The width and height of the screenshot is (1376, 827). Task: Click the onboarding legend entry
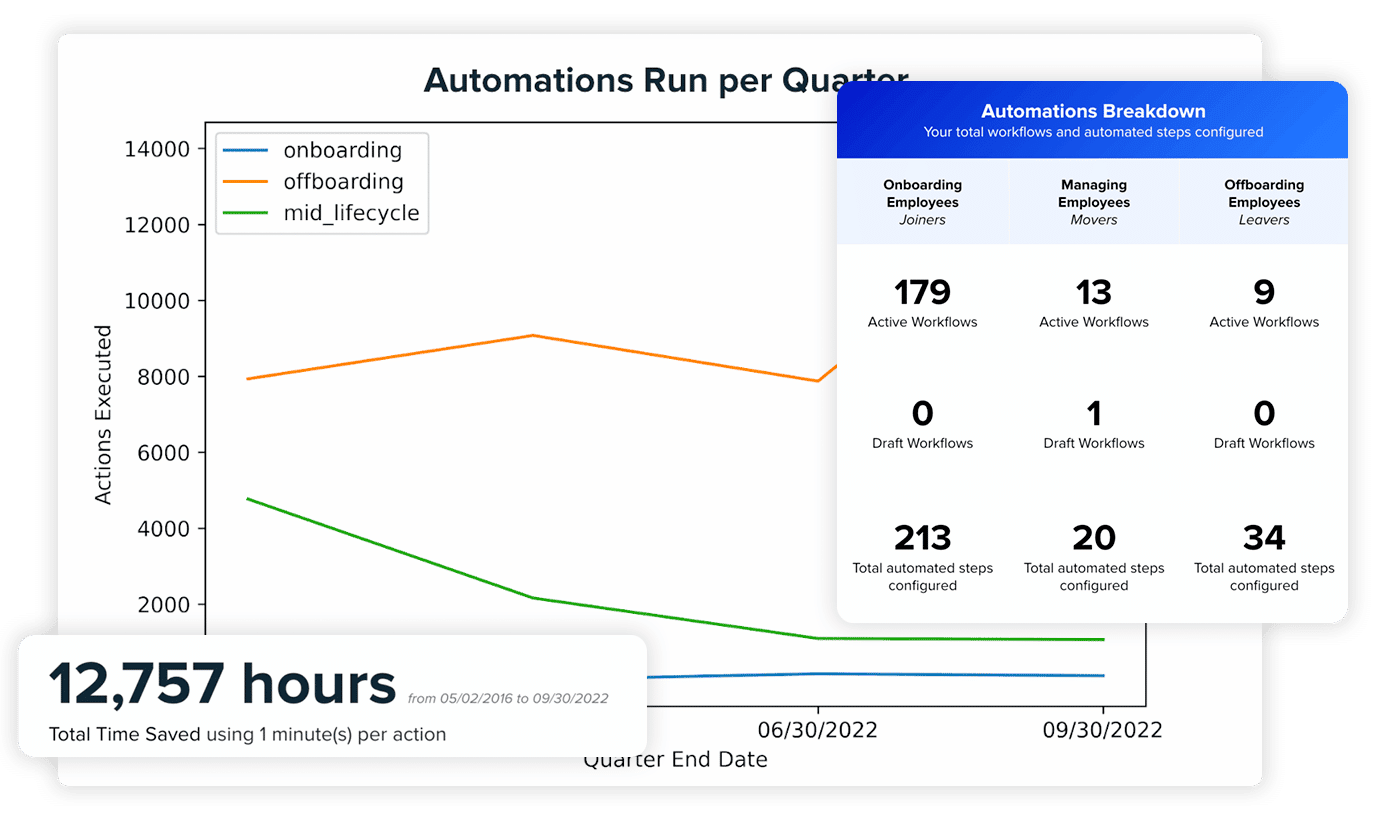tap(342, 151)
